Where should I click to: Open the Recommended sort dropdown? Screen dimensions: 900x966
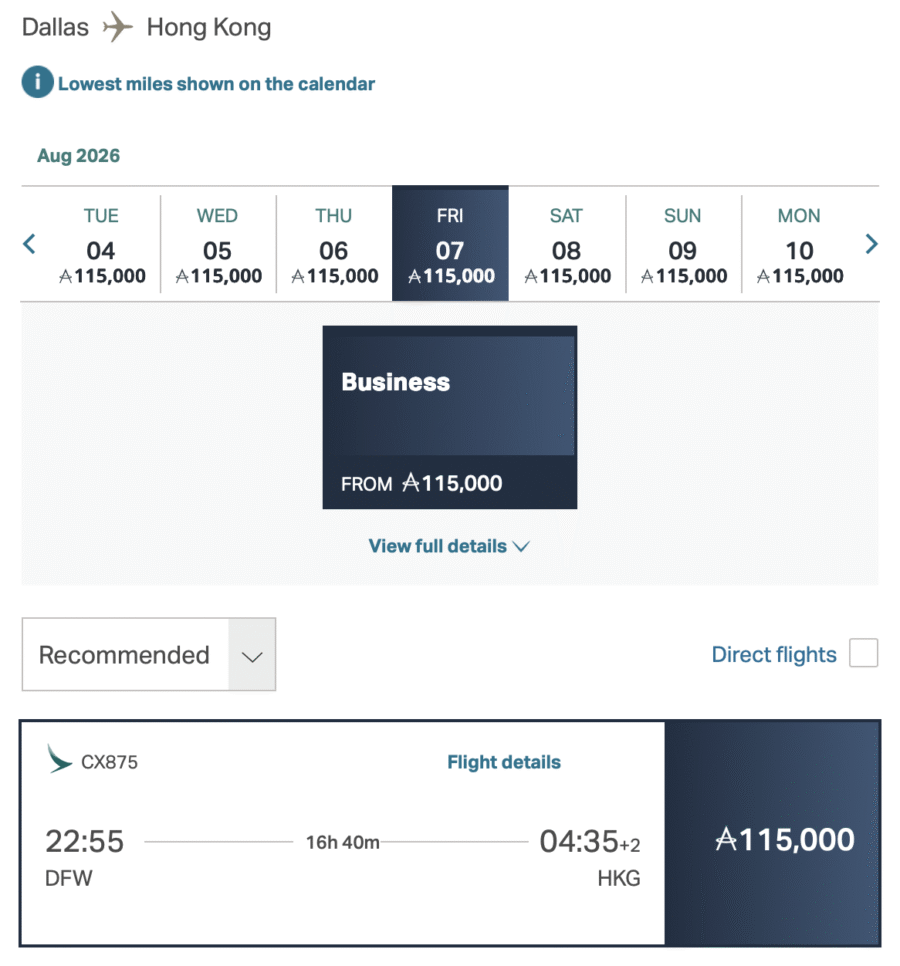[x=148, y=654]
